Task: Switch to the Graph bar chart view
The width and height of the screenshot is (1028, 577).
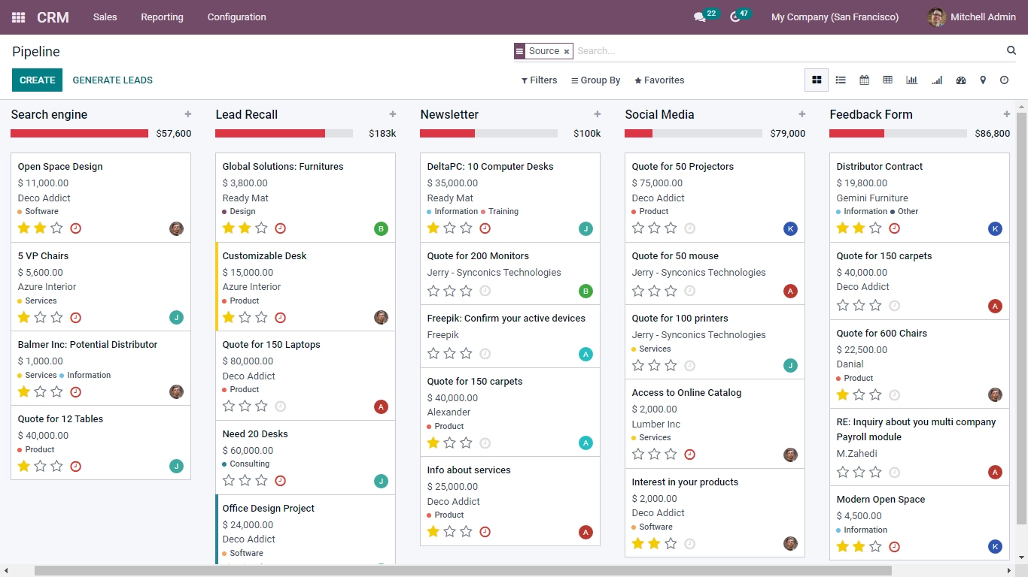Action: (911, 80)
